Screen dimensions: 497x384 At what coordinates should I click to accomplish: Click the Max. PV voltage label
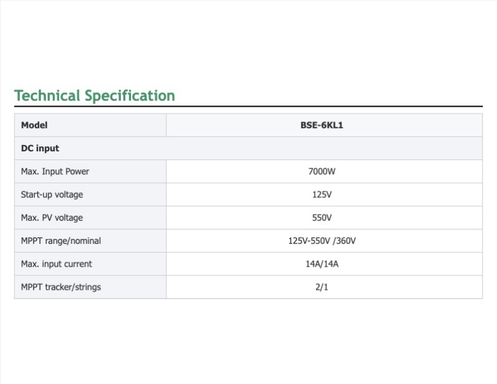click(52, 218)
